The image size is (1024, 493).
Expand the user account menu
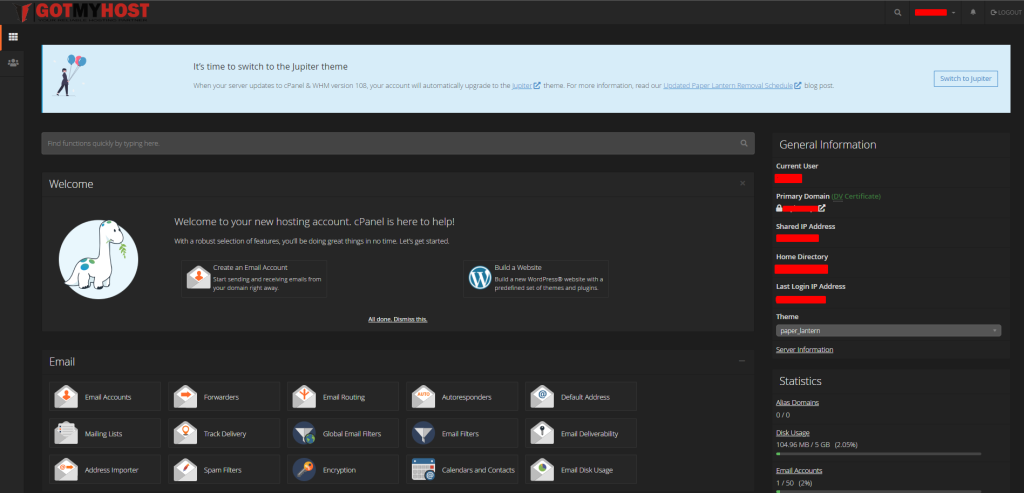tap(936, 12)
